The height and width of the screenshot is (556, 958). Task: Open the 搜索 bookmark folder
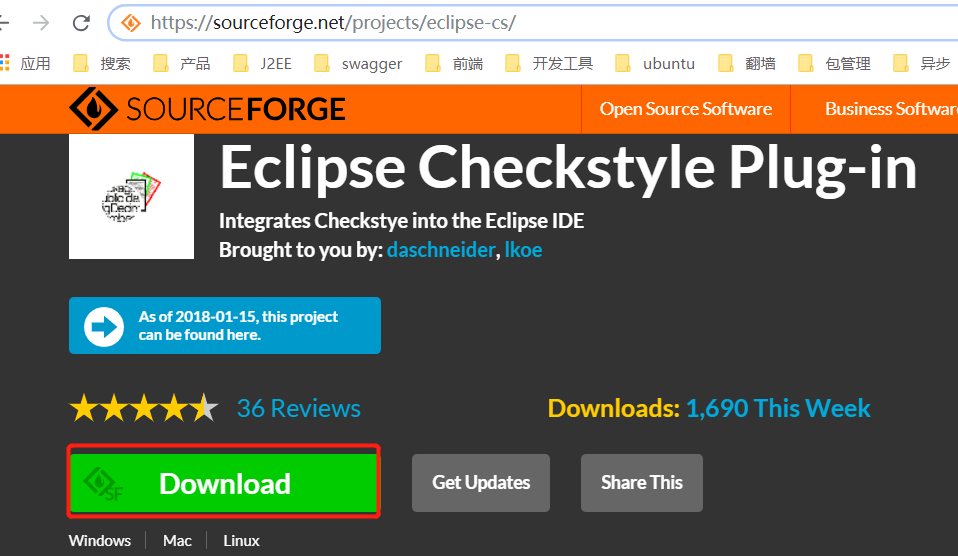pyautogui.click(x=101, y=63)
